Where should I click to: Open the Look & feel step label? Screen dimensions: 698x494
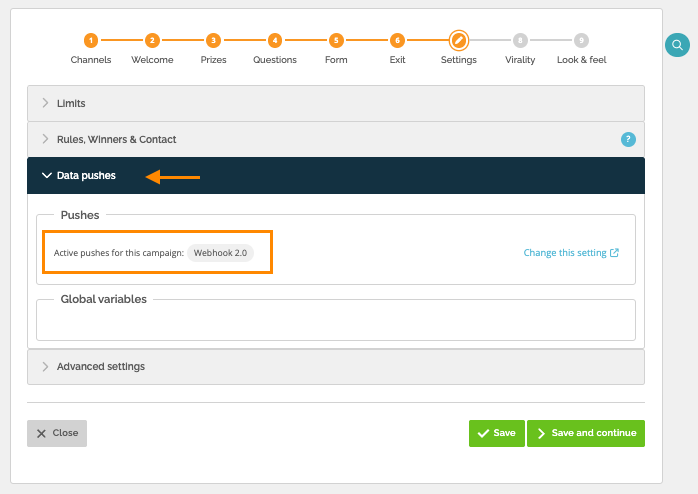[x=581, y=60]
